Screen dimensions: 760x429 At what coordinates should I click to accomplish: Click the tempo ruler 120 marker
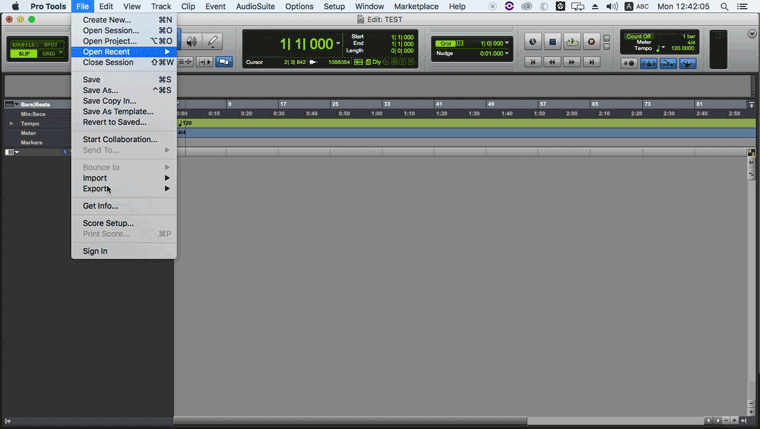pos(186,123)
